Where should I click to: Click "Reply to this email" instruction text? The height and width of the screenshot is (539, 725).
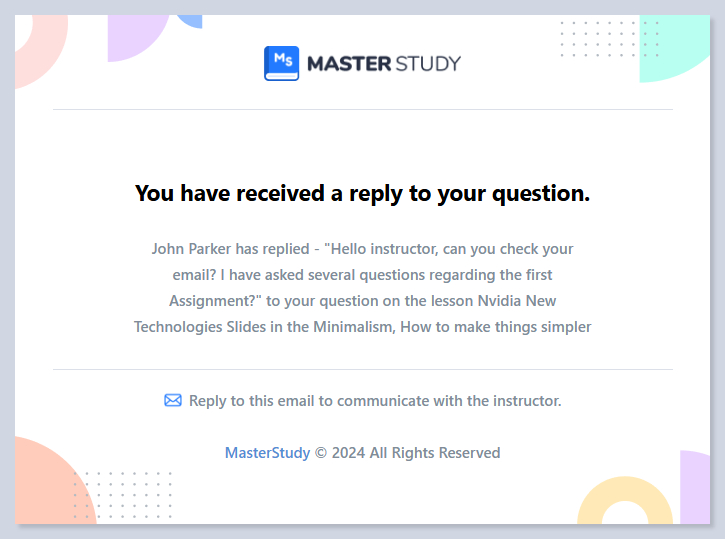(375, 401)
